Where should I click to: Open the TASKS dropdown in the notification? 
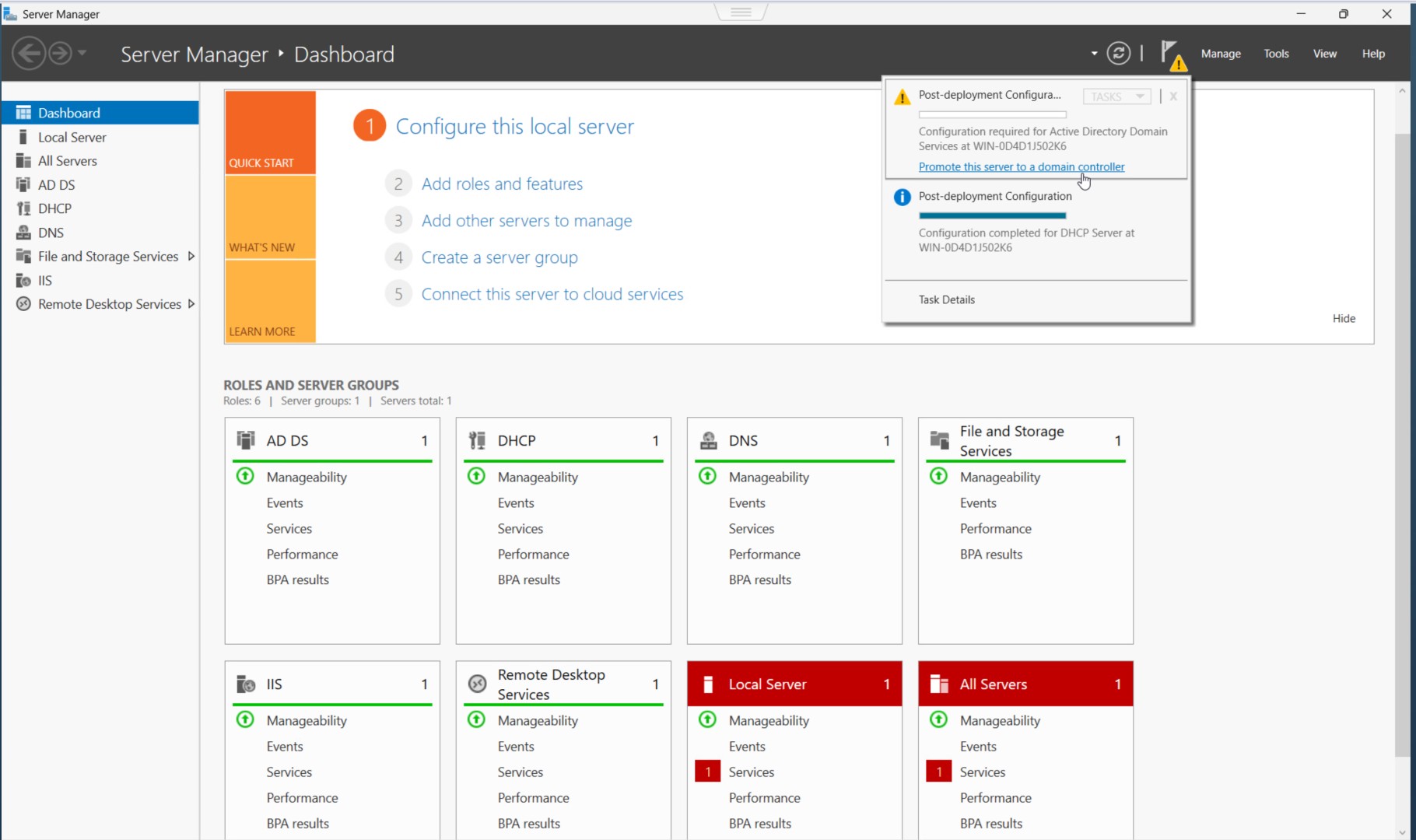point(1116,96)
